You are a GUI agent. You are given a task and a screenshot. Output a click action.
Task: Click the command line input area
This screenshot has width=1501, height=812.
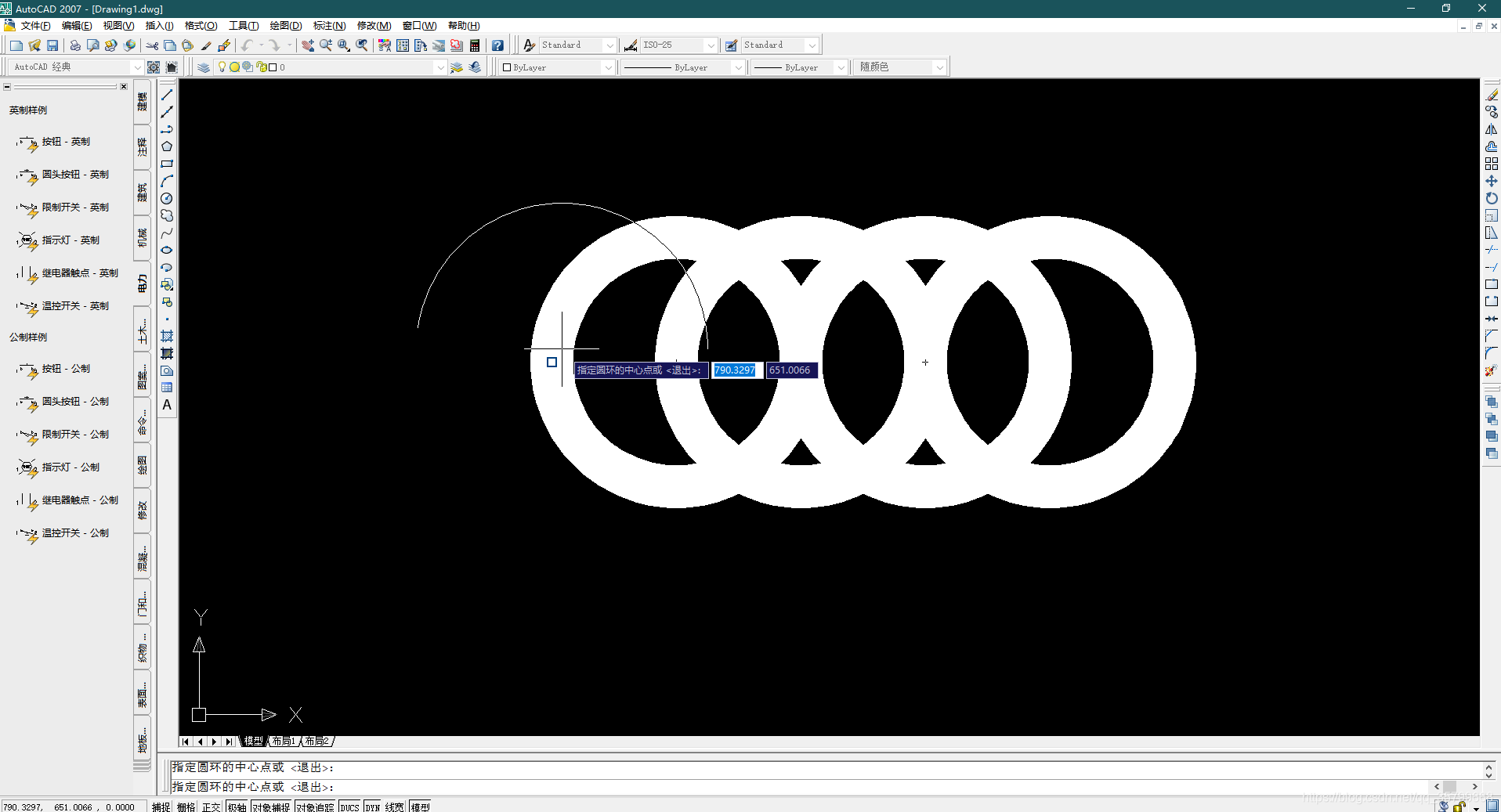click(x=799, y=787)
